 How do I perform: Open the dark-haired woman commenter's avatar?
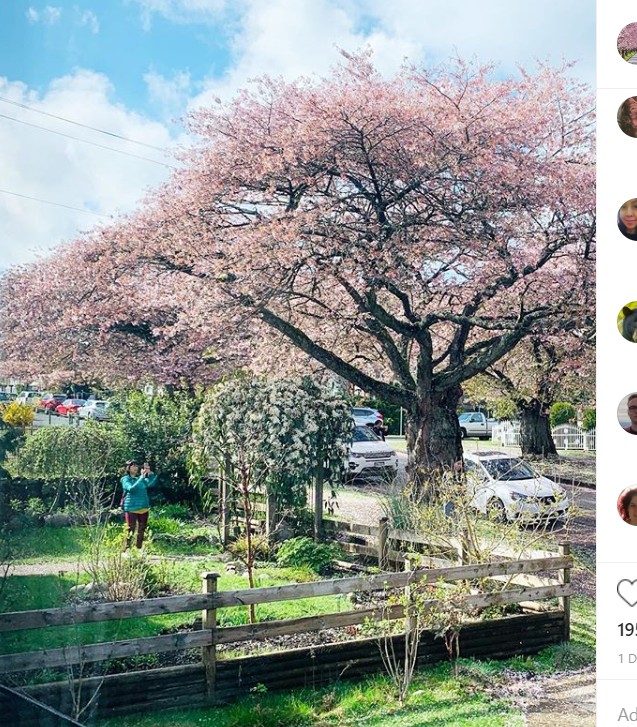coord(627,219)
